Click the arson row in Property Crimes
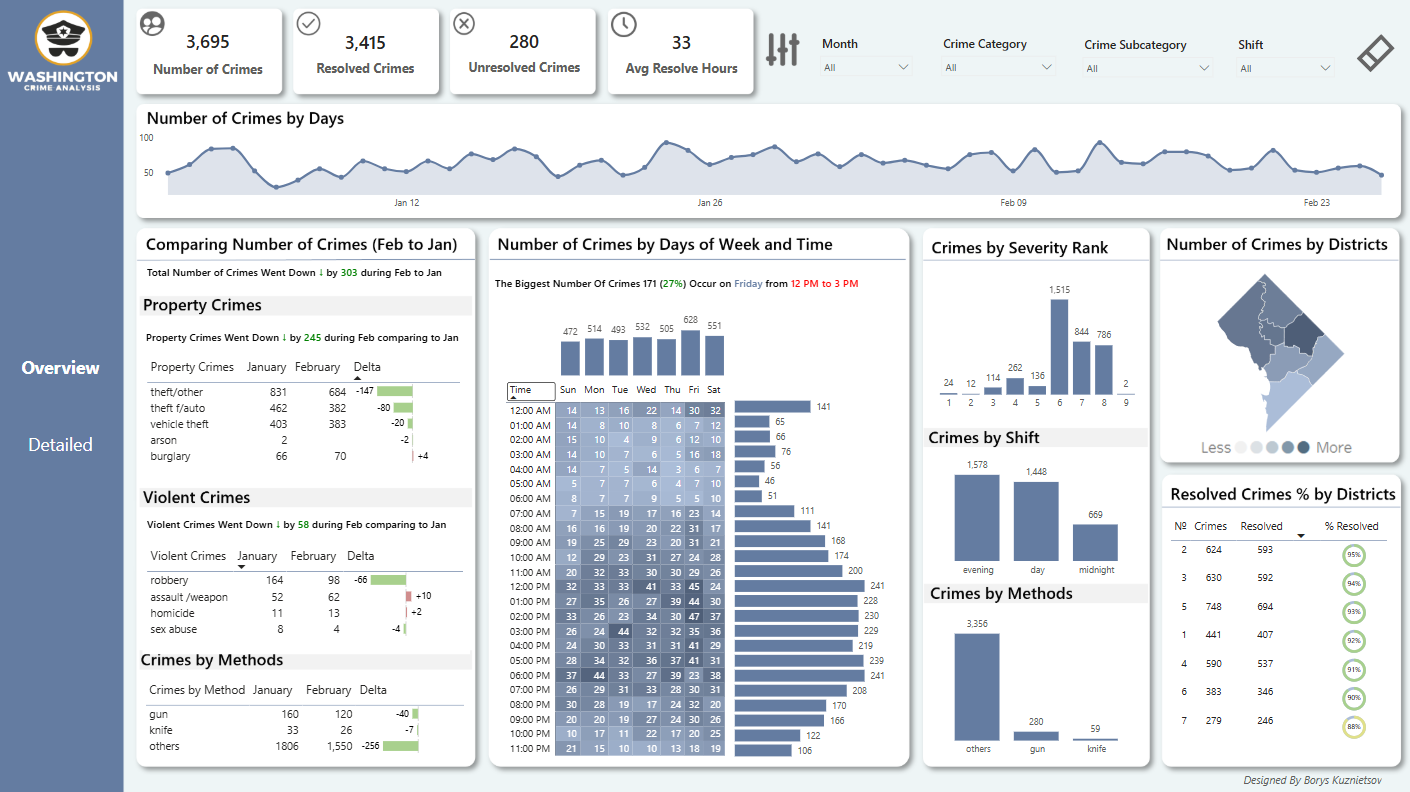The height and width of the screenshot is (792, 1410). 304,440
